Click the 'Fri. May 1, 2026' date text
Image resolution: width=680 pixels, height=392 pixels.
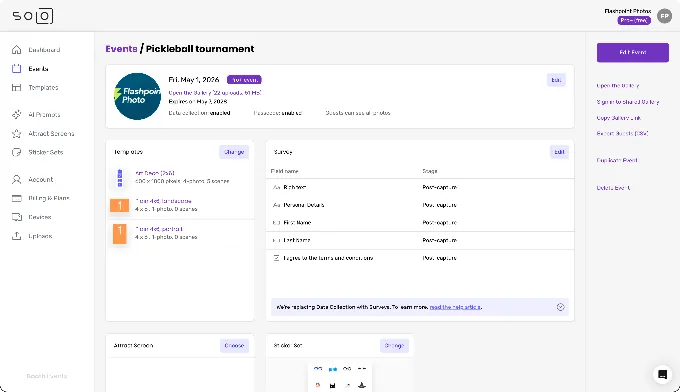pyautogui.click(x=194, y=80)
